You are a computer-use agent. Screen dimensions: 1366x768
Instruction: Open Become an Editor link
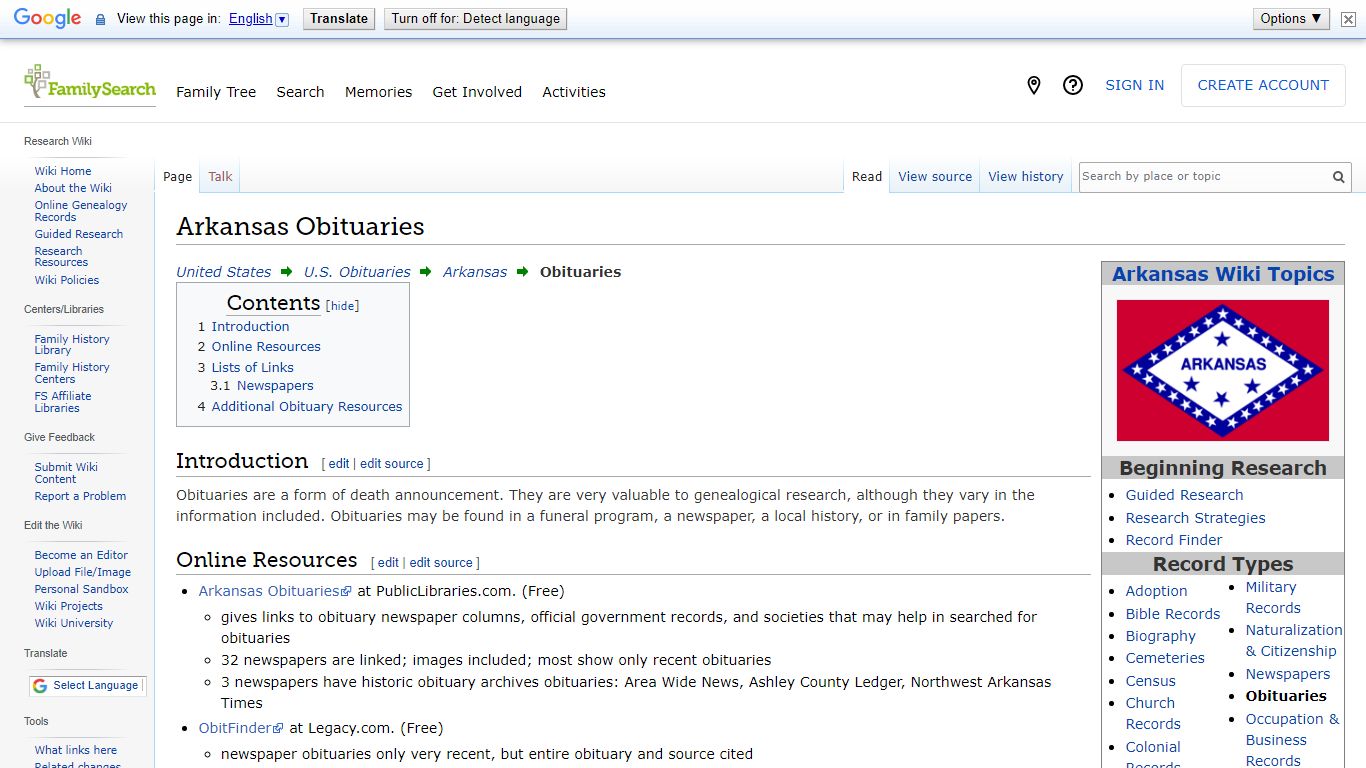(x=81, y=555)
